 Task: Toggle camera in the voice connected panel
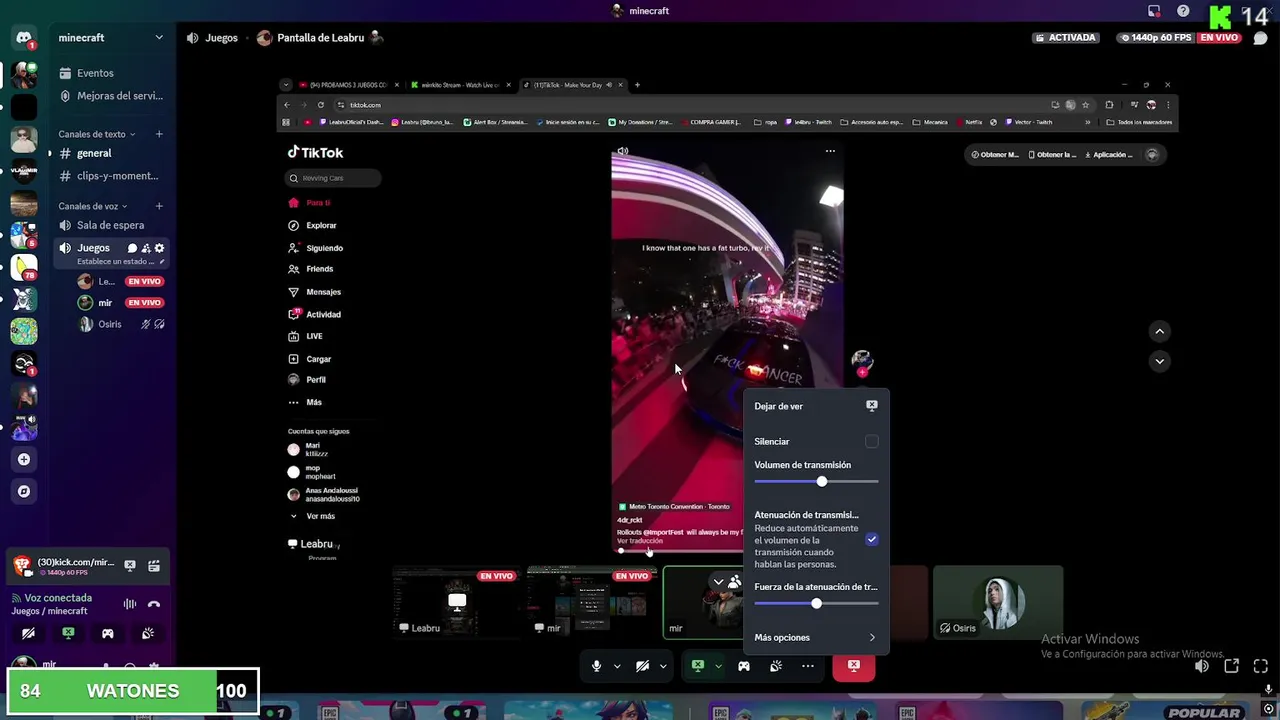(28, 633)
